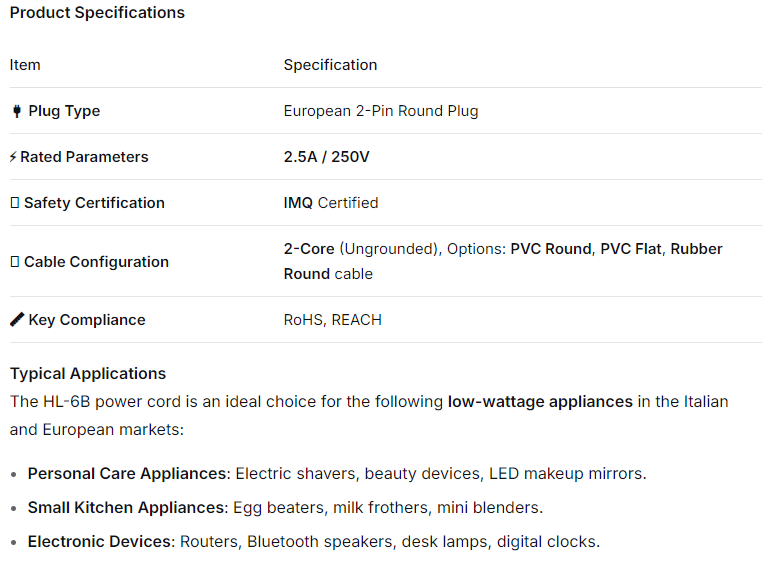Click the Electronic Devices bullet label
This screenshot has width=777, height=565.
(101, 542)
